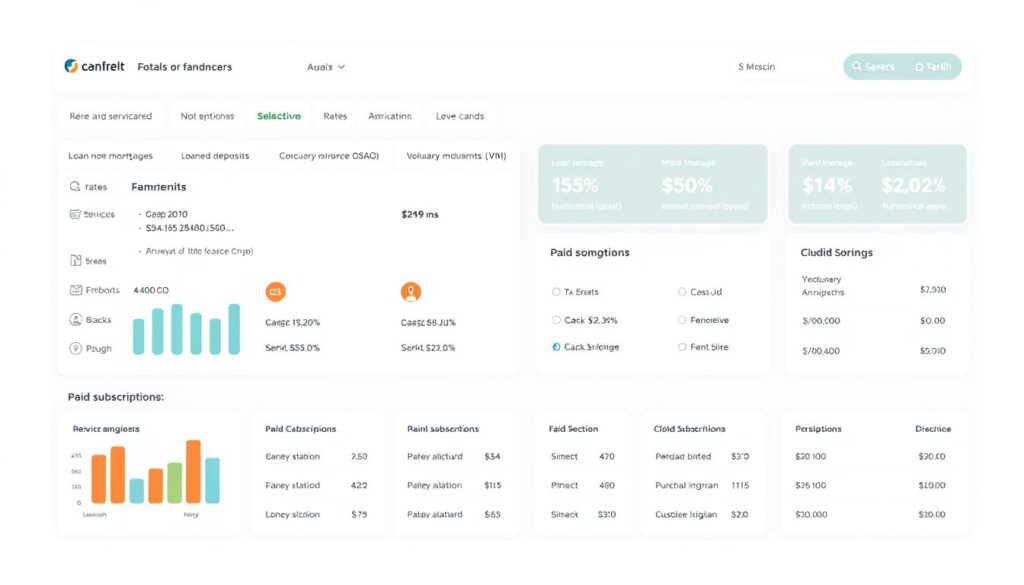Image resolution: width=1024 pixels, height=585 pixels.
Task: Switch to the 'Selactive' tab
Action: (278, 116)
